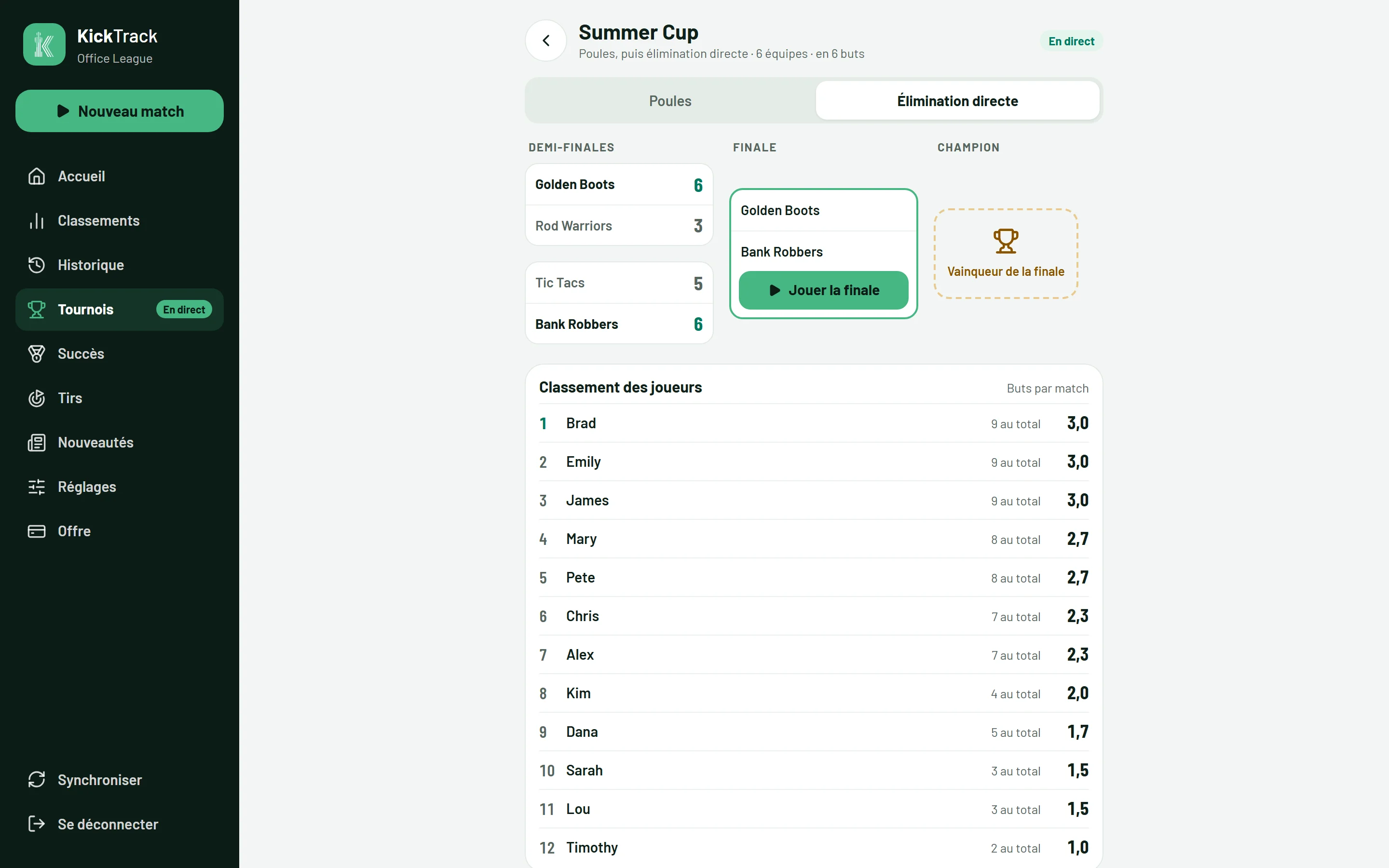
Task: Select the Élimination directe tab
Action: coord(957,100)
